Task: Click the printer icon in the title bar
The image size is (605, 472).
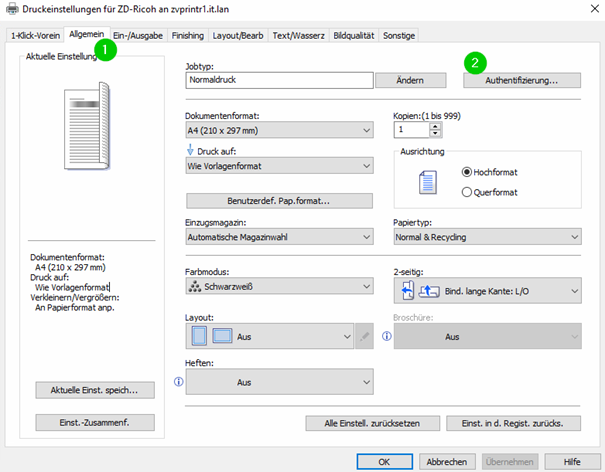Action: click(x=12, y=11)
